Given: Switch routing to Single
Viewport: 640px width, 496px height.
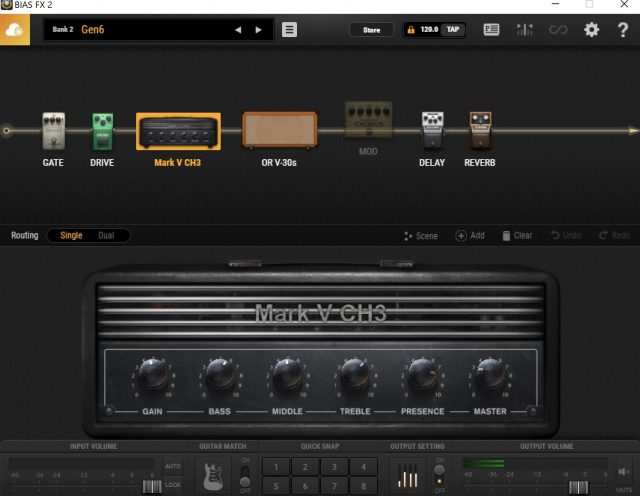Looking at the screenshot, I should coord(71,236).
